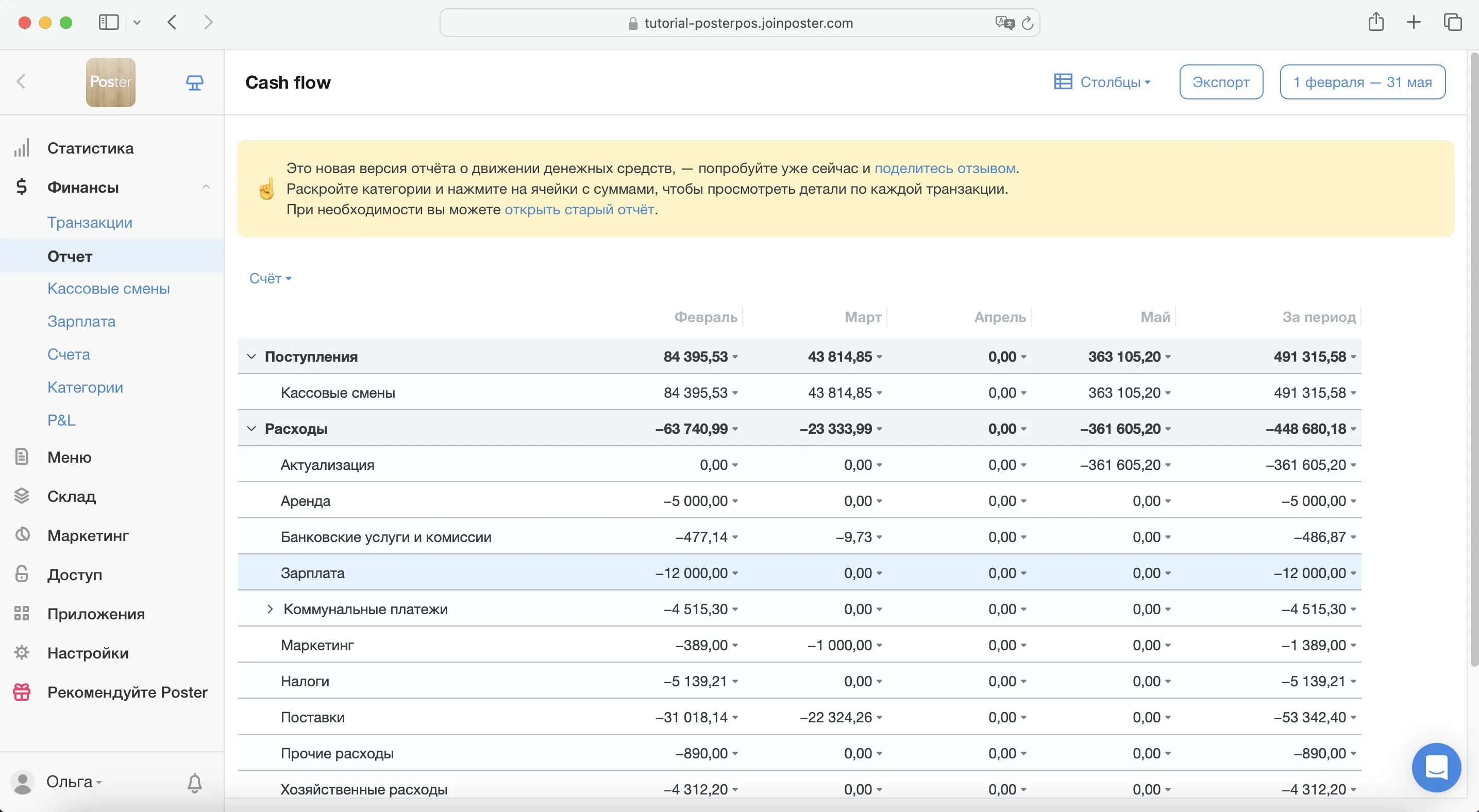
Task: Open the Счёт filter dropdown
Action: pos(270,278)
